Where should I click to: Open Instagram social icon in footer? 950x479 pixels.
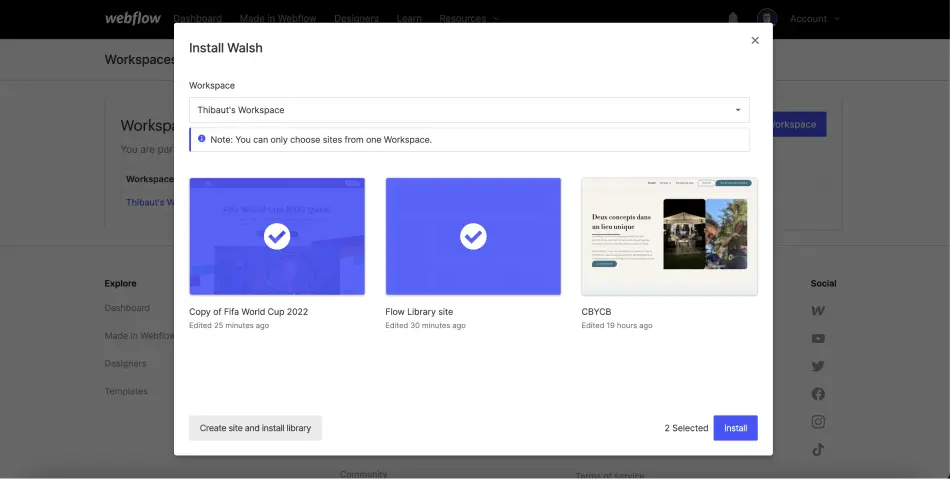[818, 422]
